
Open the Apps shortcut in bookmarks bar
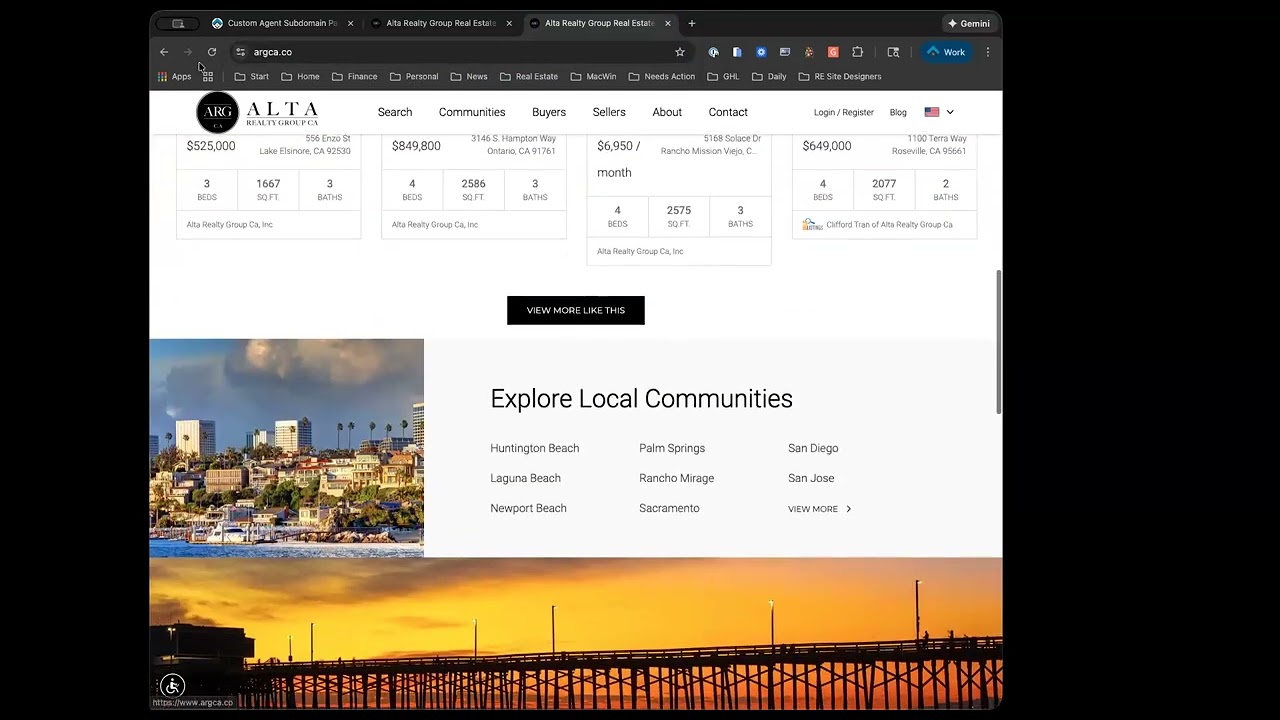coord(174,76)
